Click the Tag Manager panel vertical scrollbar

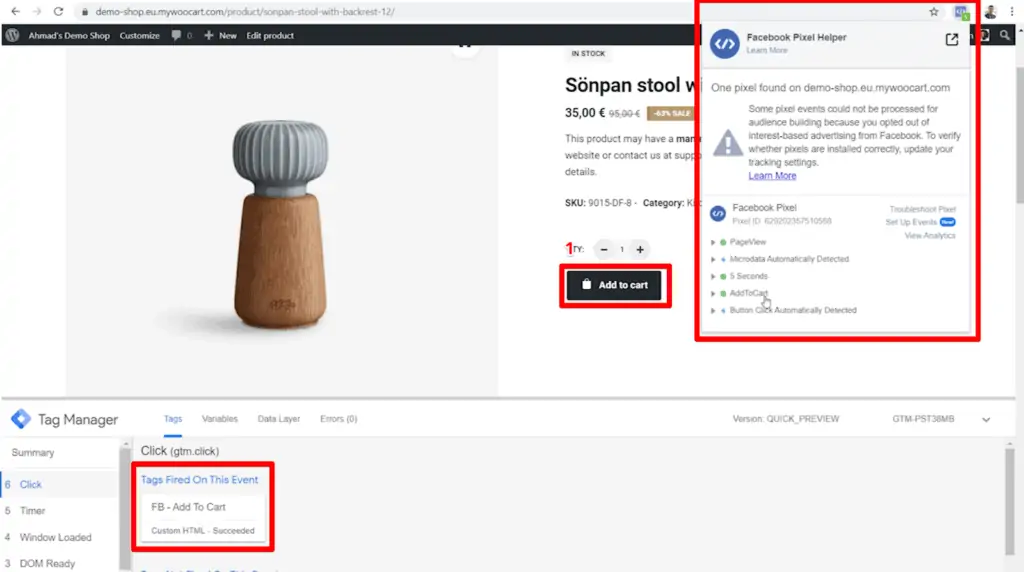pyautogui.click(x=1010, y=503)
